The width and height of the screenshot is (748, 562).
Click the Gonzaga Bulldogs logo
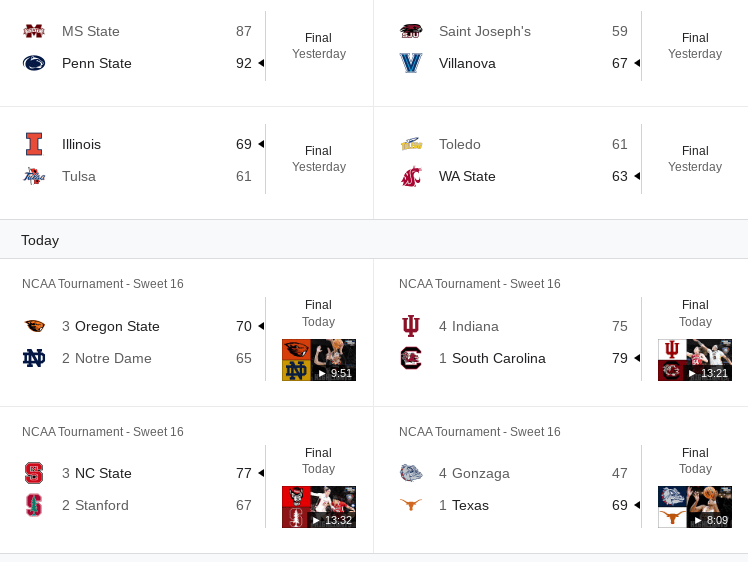pyautogui.click(x=411, y=473)
